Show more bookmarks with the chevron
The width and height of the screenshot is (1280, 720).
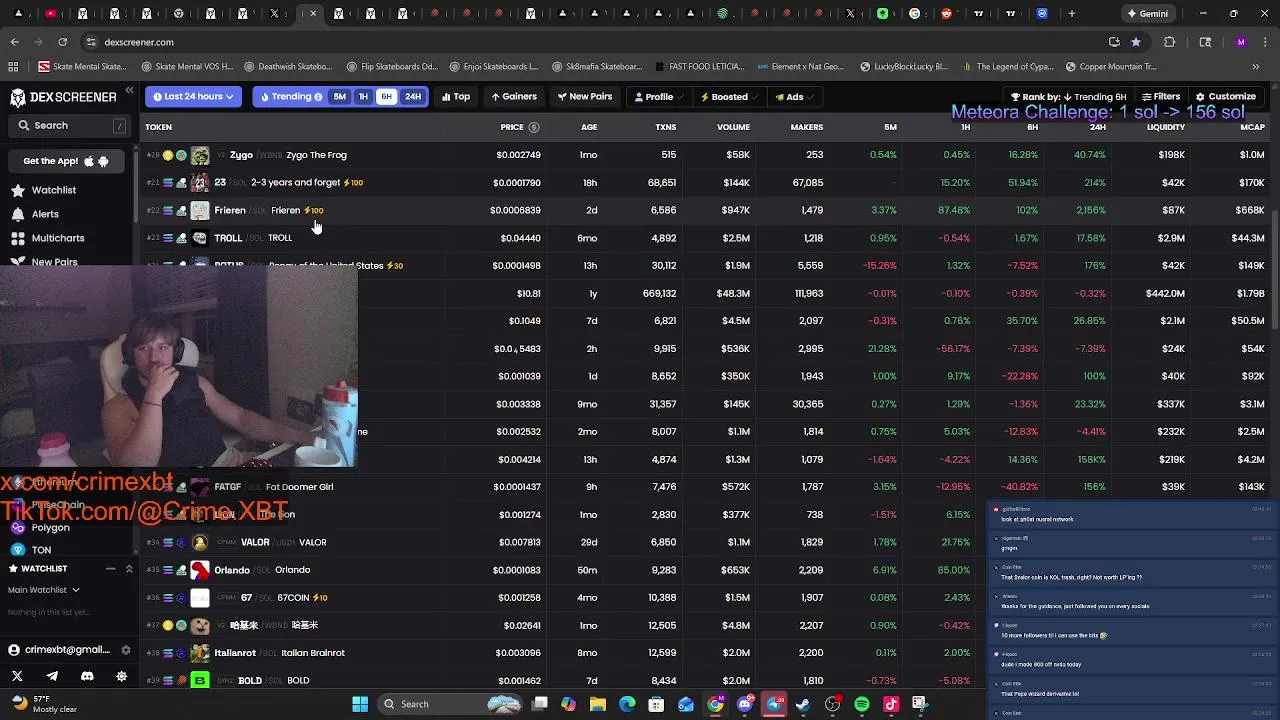[x=1256, y=67]
